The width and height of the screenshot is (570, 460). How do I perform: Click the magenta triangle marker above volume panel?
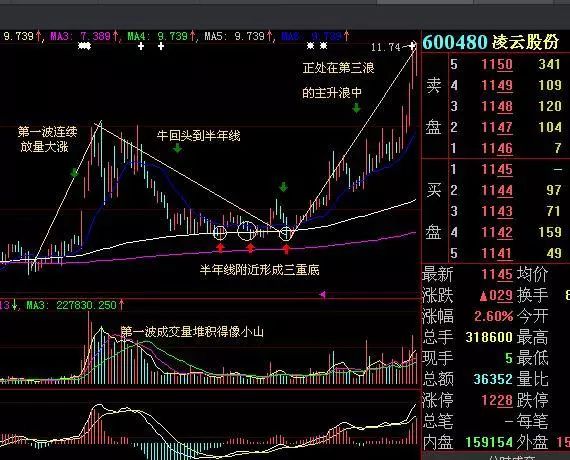(323, 295)
